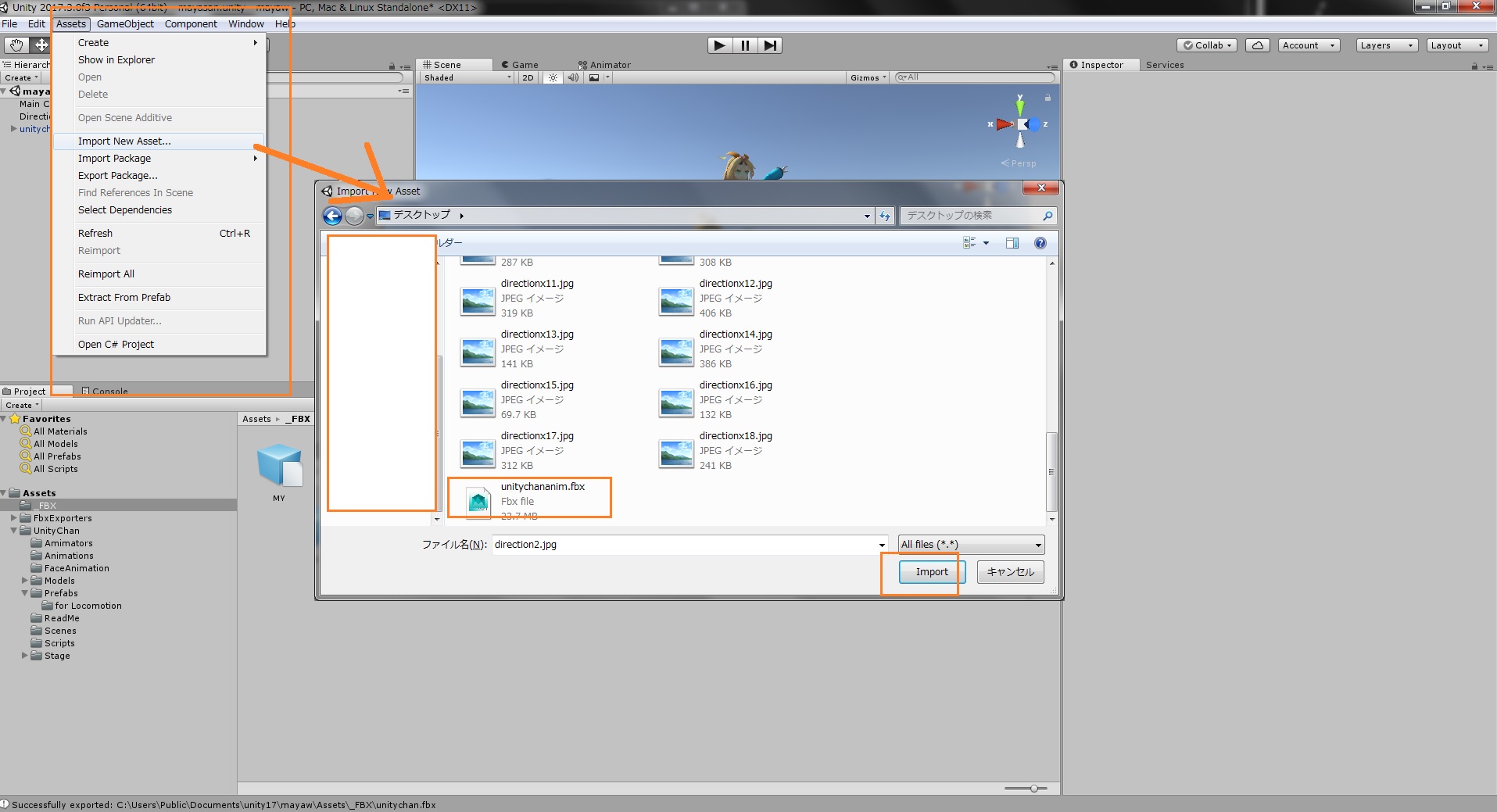Open the Layout dropdown

(1457, 45)
